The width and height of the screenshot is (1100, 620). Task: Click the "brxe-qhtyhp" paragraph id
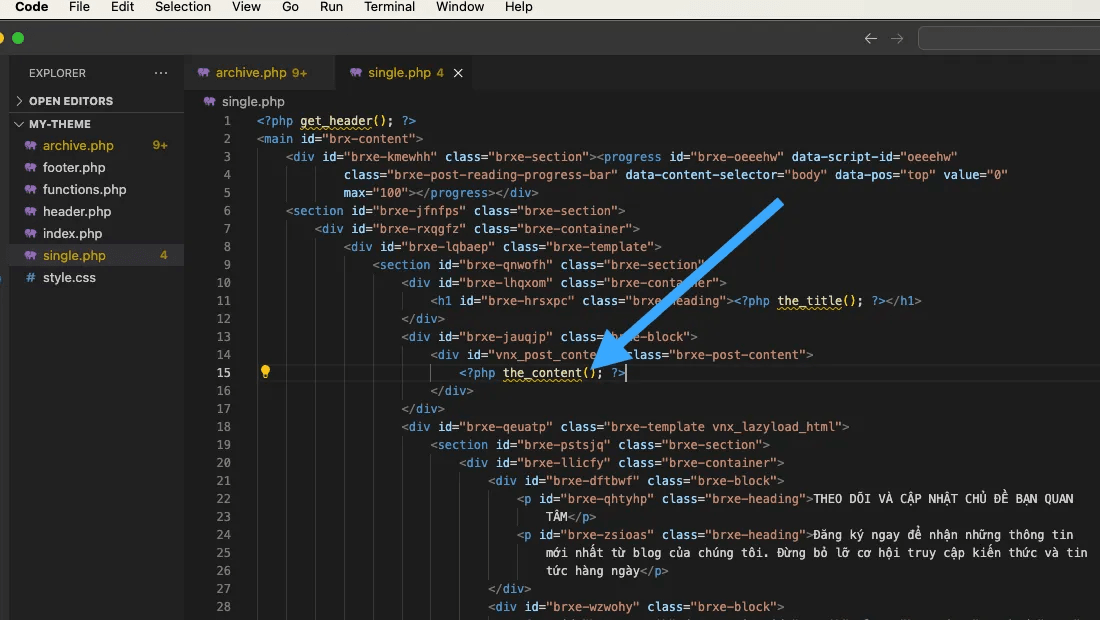[x=607, y=499]
